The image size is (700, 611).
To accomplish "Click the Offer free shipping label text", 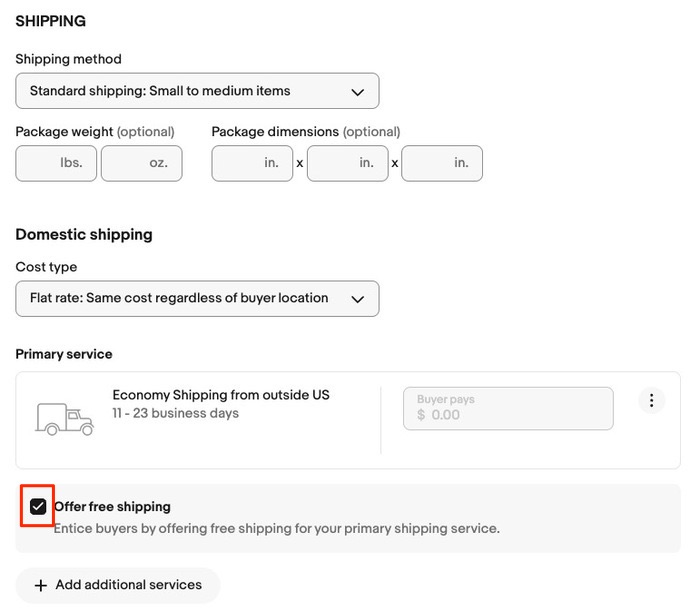I will [x=112, y=507].
